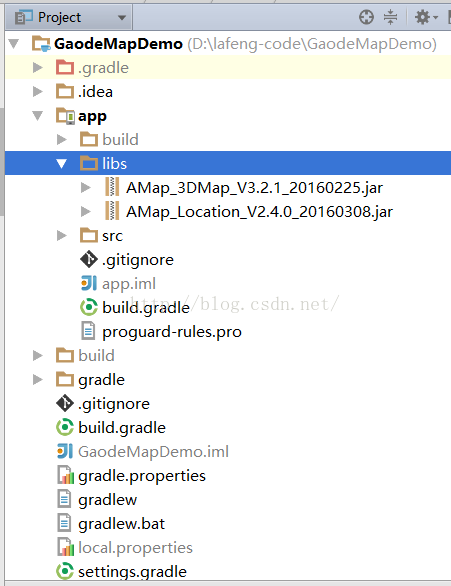451x586 pixels.
Task: Click the libs folder icon
Action: click(89, 163)
